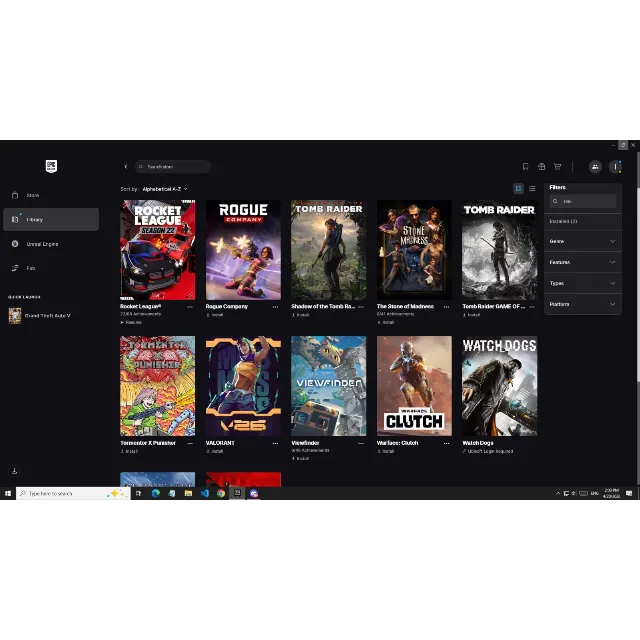Viewport: 640px width, 640px height.
Task: Open Warface: Clutch more options menu
Action: 447,443
